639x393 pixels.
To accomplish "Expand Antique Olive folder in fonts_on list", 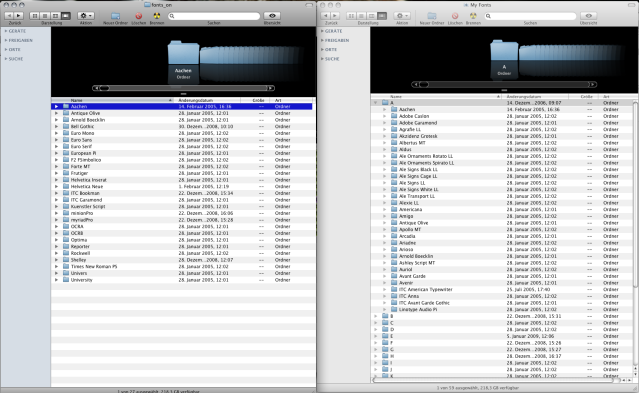I will [x=56, y=113].
